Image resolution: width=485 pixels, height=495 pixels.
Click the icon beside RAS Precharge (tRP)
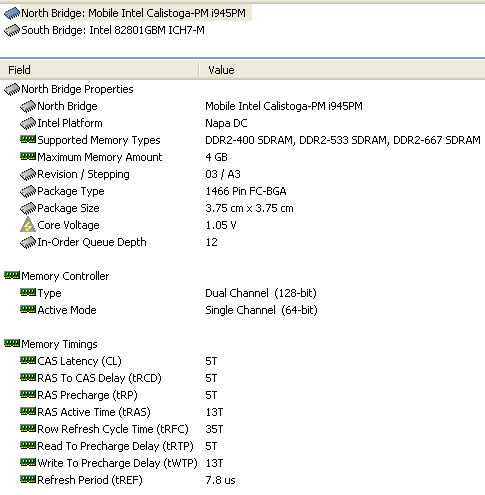click(28, 395)
